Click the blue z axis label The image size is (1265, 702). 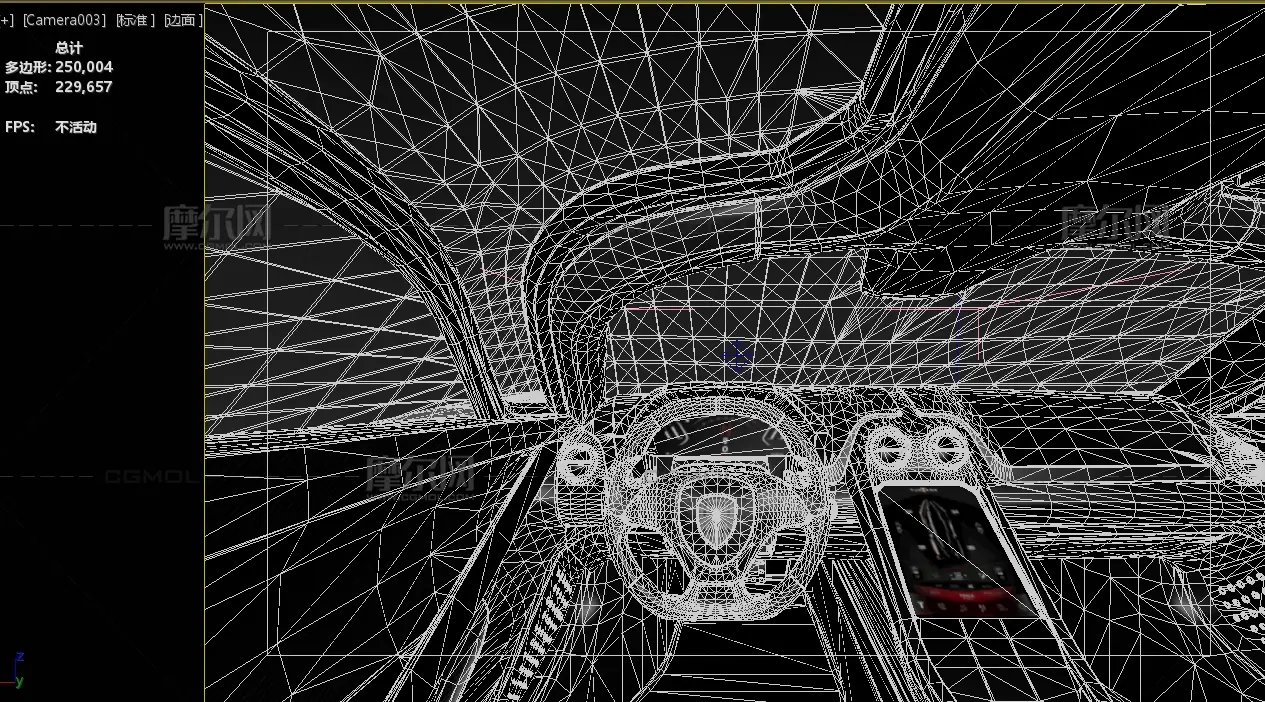point(20,657)
